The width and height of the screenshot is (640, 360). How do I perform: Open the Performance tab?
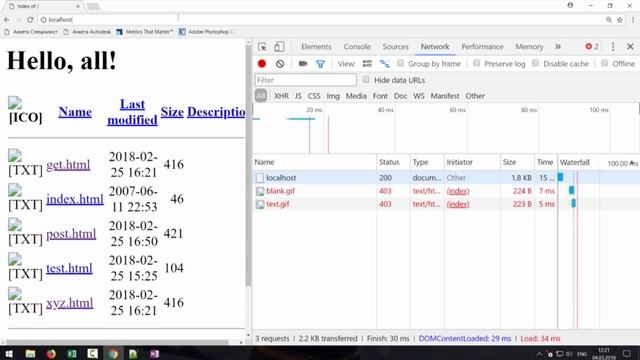(x=482, y=47)
